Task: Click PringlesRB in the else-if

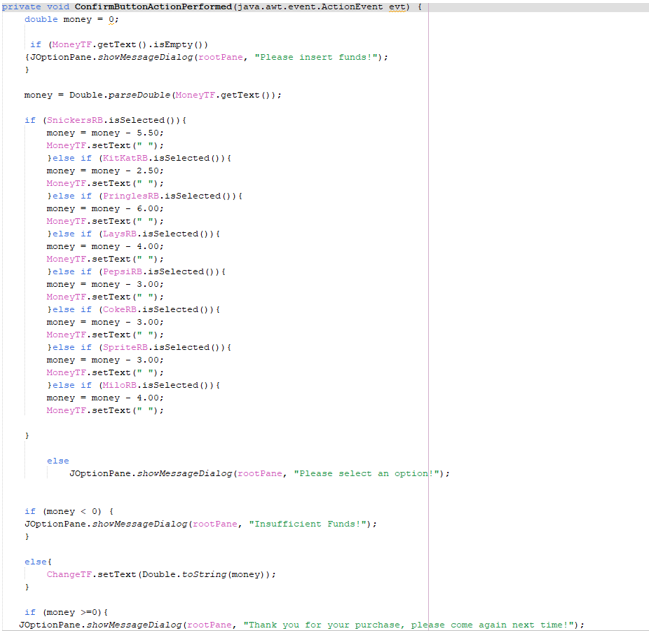Action: point(131,196)
